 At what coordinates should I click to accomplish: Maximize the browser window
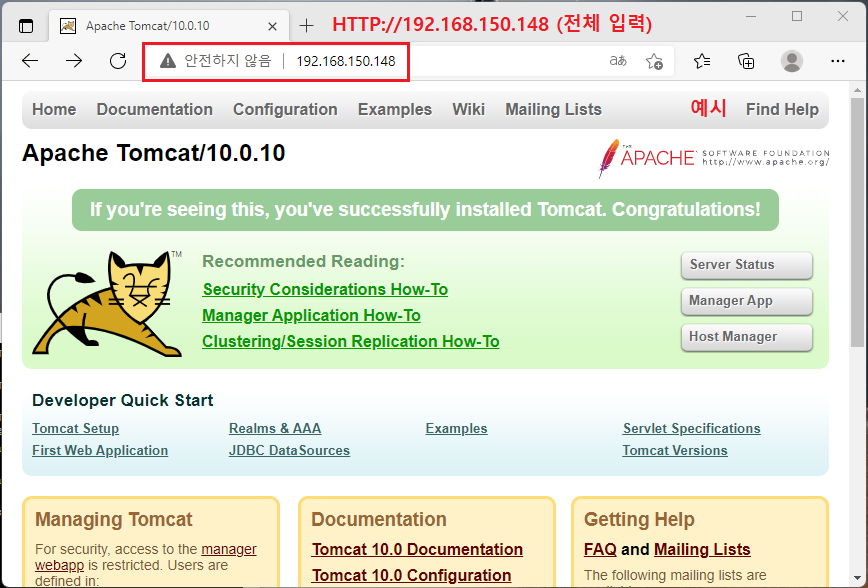tap(797, 17)
